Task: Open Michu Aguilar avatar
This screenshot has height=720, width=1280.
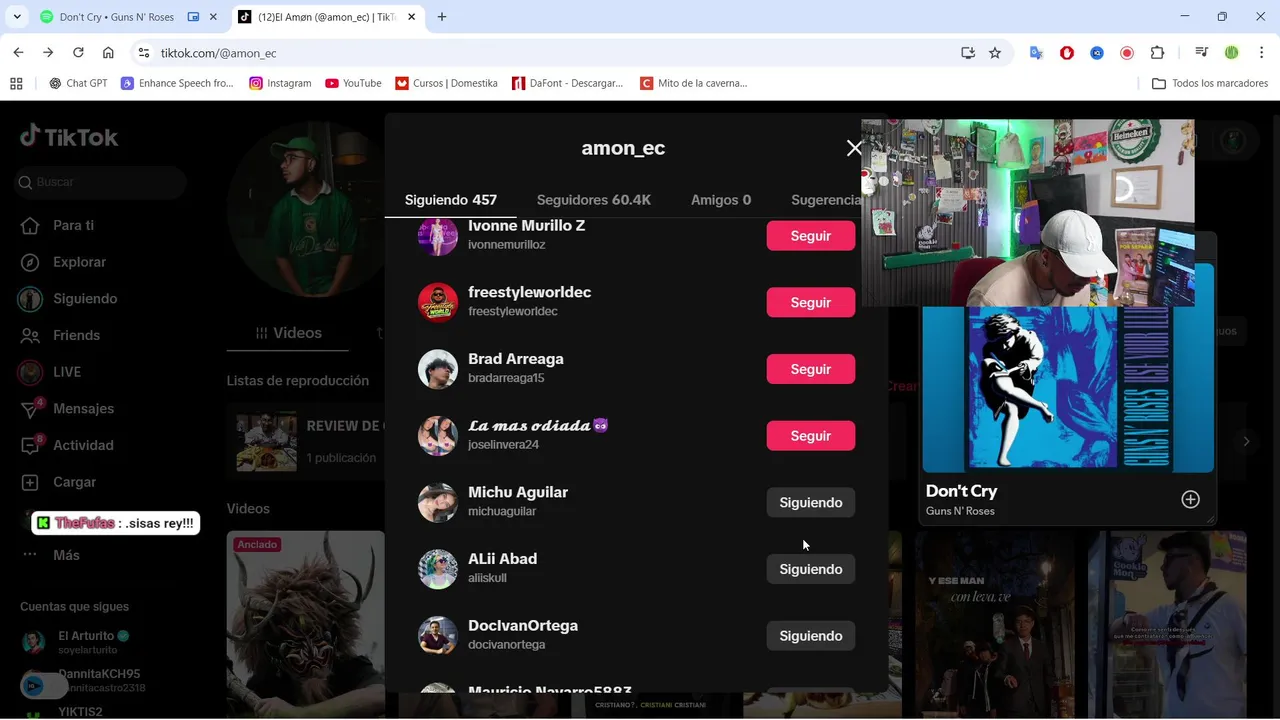Action: tap(437, 502)
